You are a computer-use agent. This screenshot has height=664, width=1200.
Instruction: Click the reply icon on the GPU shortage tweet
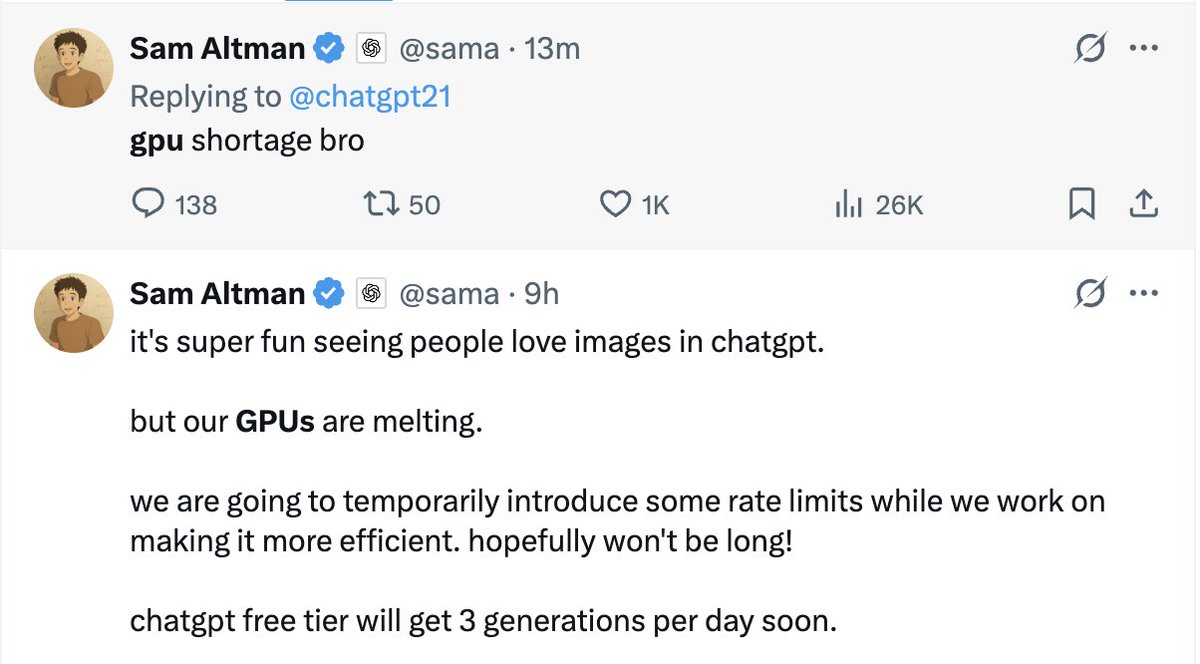(x=148, y=204)
